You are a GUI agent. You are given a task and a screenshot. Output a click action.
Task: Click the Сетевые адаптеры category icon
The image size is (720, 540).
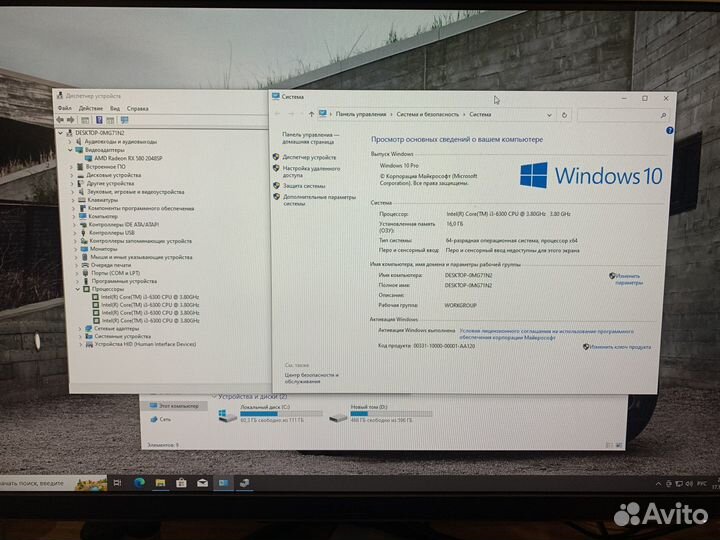tap(89, 328)
